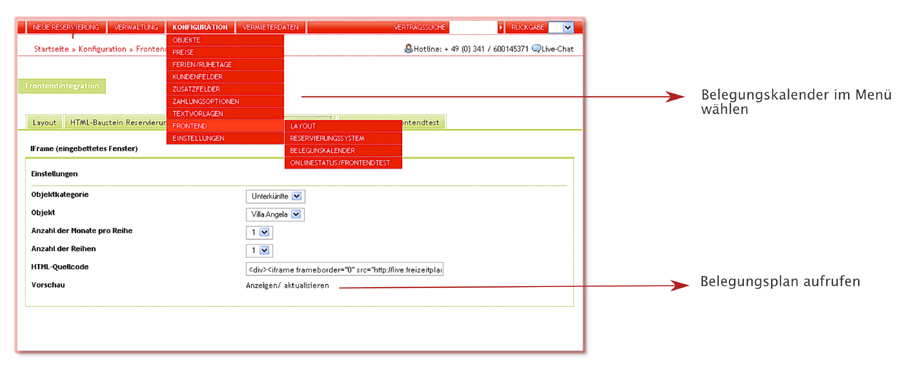The height and width of the screenshot is (367, 900).
Task: Switch to the Layout tab
Action: click(x=44, y=122)
